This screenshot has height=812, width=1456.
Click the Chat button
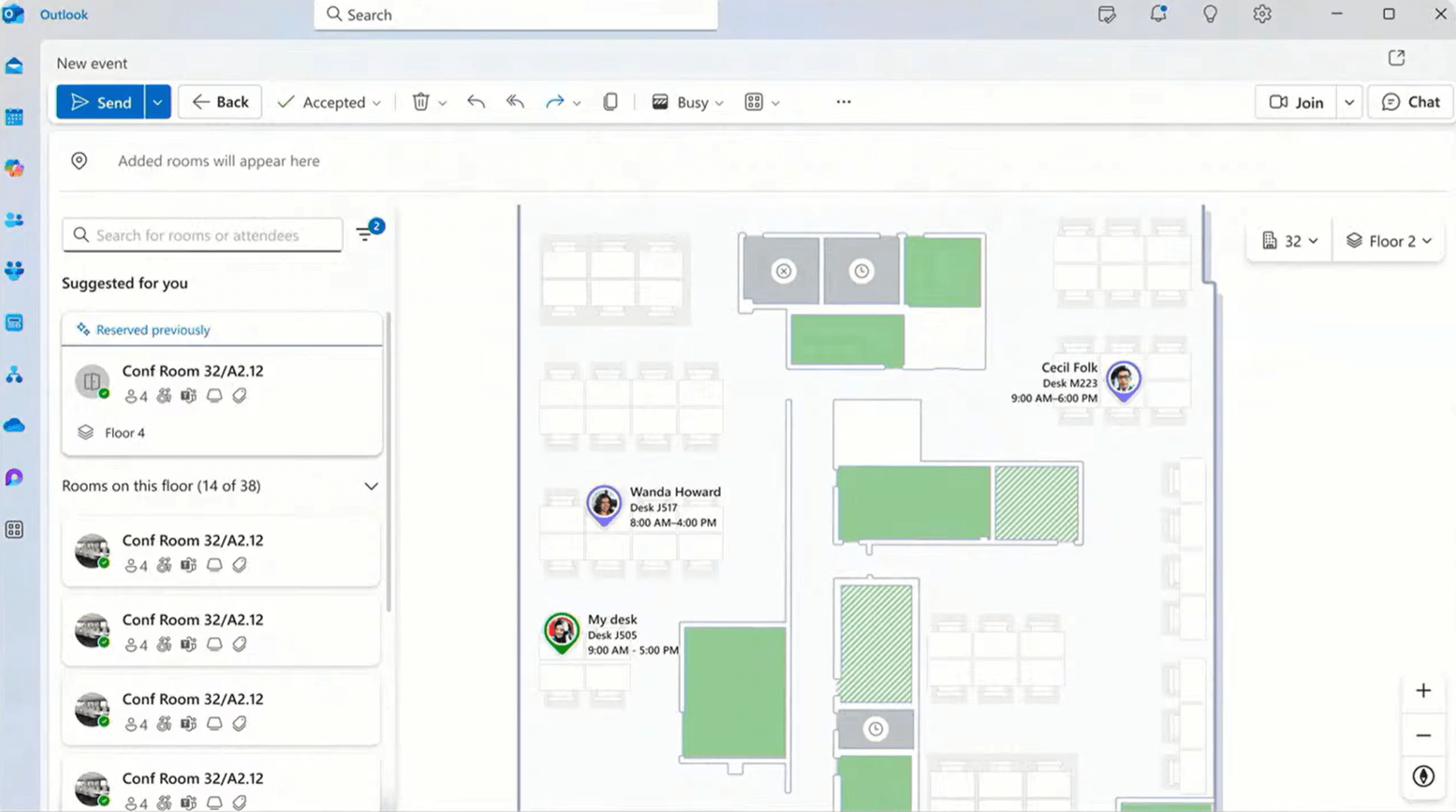click(1410, 101)
